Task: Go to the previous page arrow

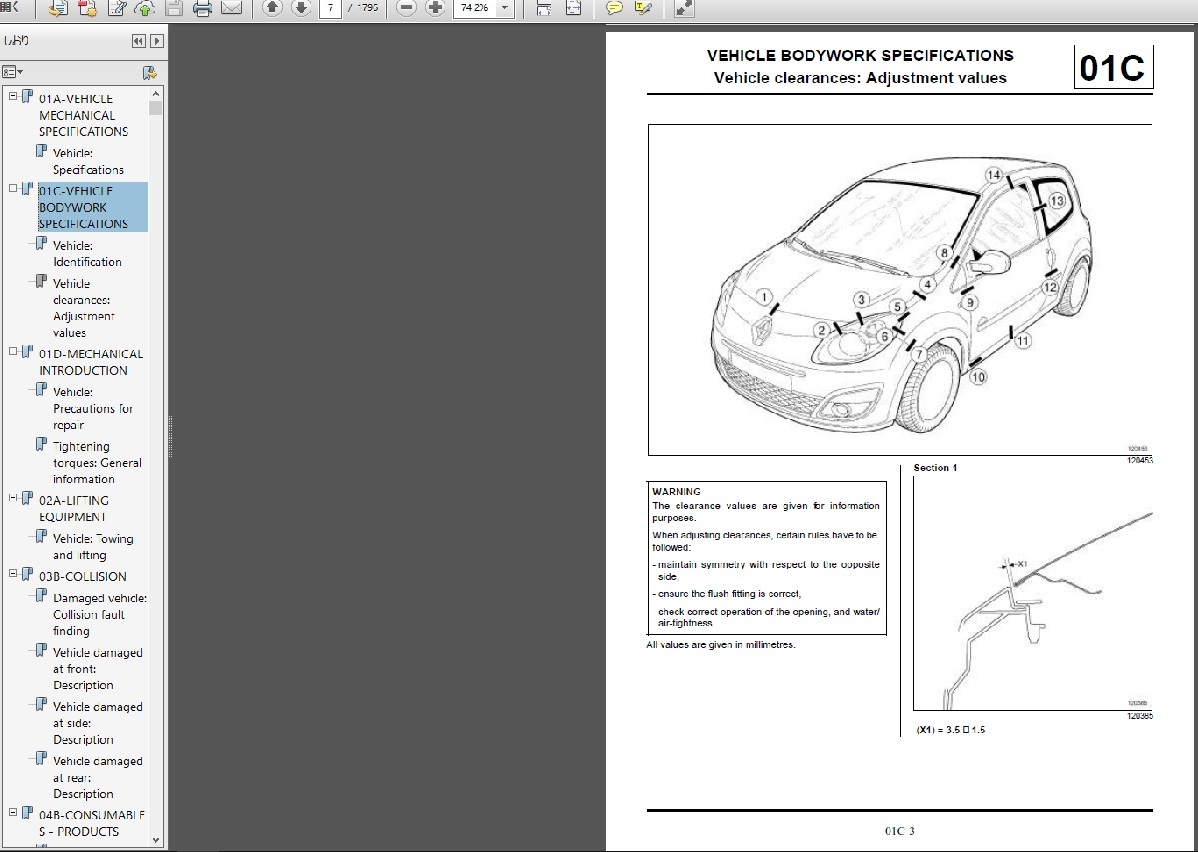Action: pyautogui.click(x=272, y=8)
